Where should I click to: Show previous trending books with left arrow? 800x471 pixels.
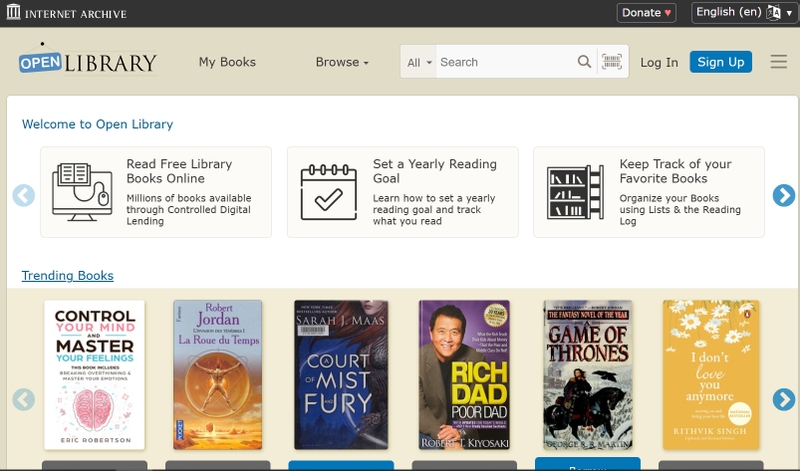pyautogui.click(x=23, y=400)
